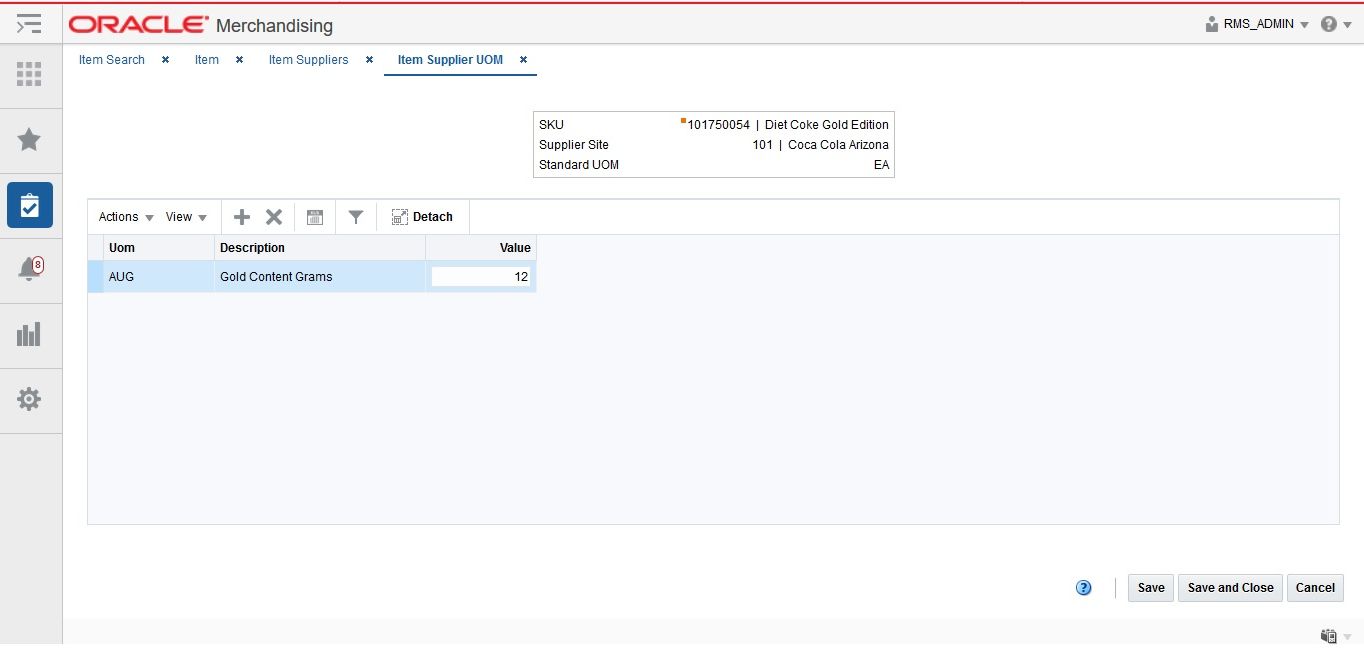Open the RMS_ADMIN user dropdown
Image resolution: width=1364 pixels, height=658 pixels.
1266,24
